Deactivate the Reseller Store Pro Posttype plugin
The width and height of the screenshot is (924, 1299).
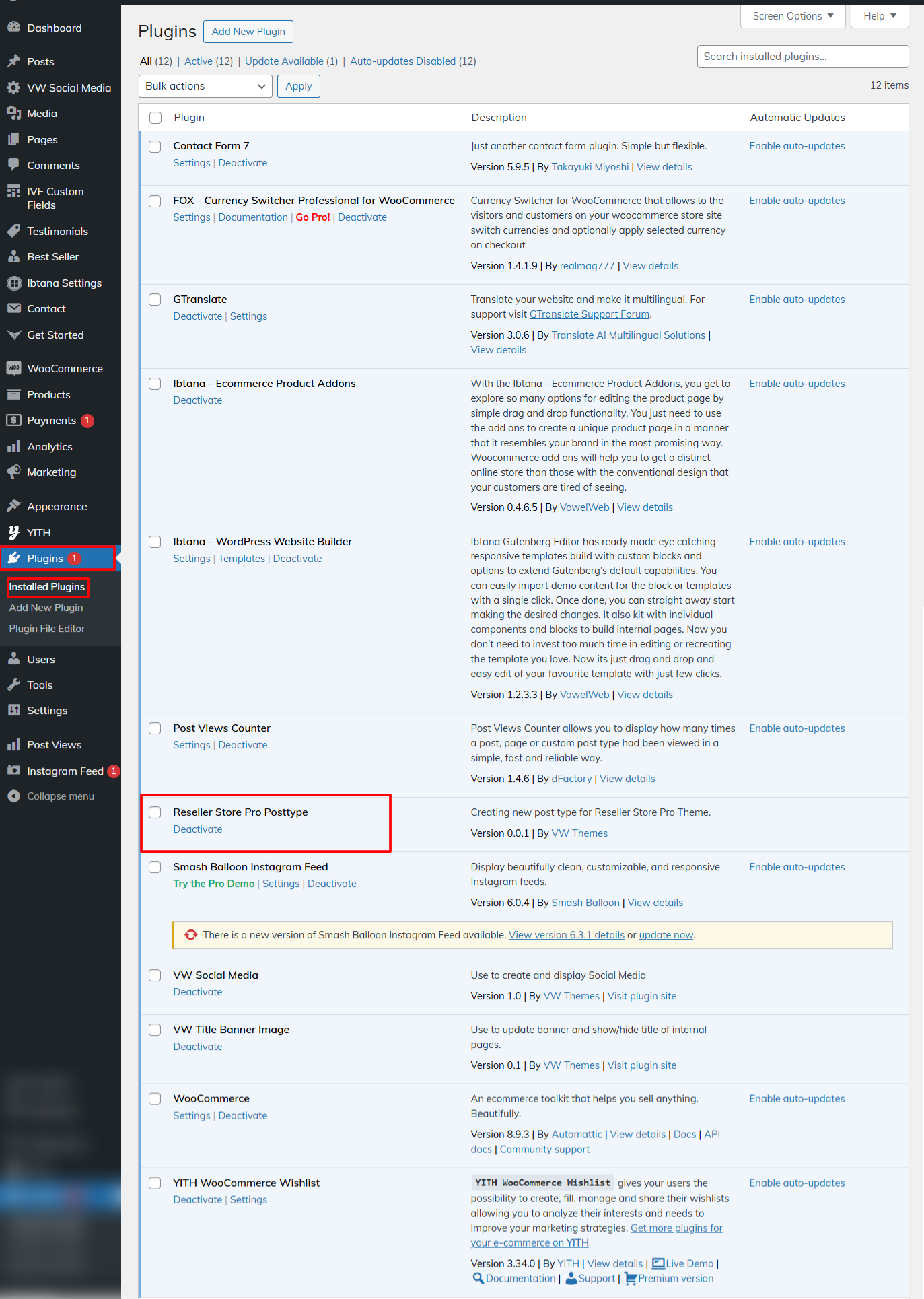(197, 829)
